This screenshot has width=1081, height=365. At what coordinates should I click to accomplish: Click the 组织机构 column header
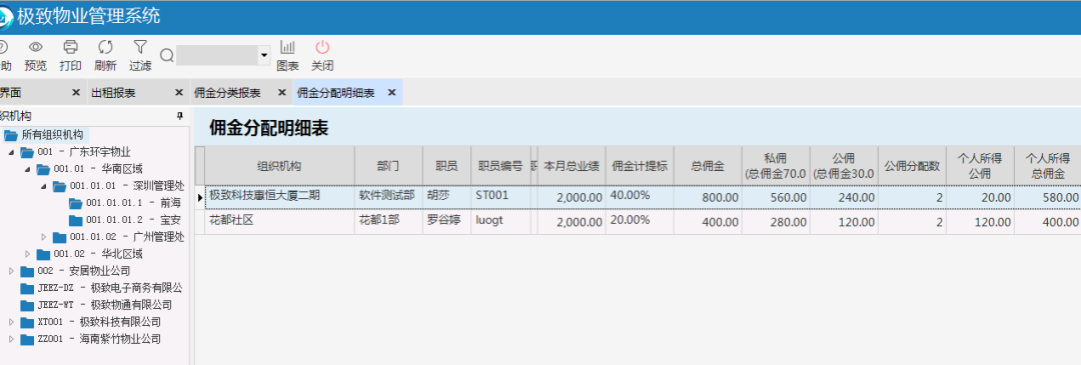click(x=279, y=166)
